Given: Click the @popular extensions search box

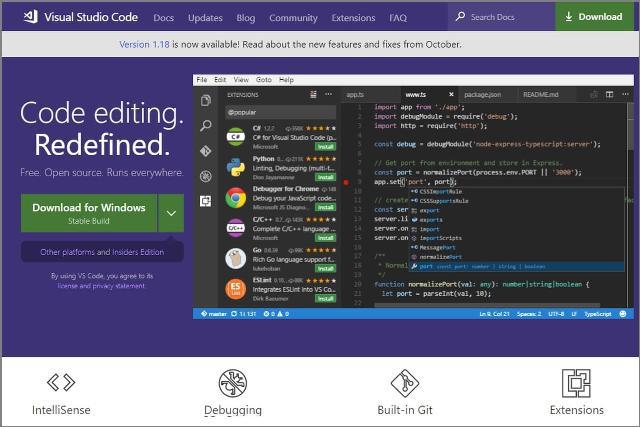Looking at the screenshot, I should point(281,112).
